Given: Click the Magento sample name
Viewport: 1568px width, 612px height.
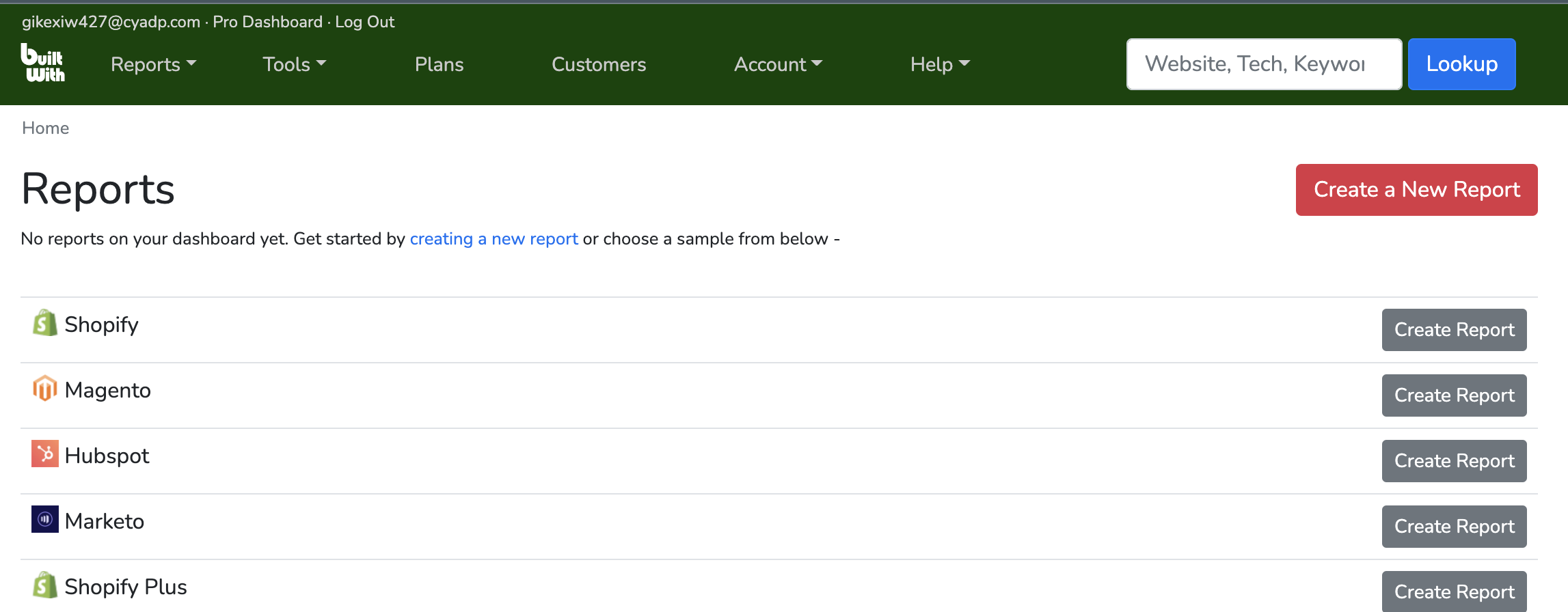Looking at the screenshot, I should click(108, 390).
